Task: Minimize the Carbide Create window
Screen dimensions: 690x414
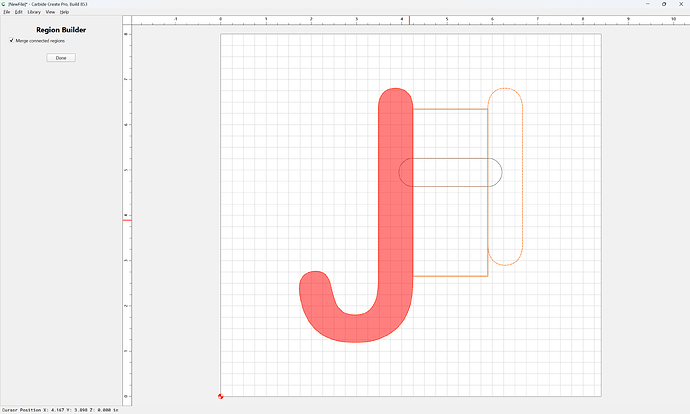Action: [647, 4]
